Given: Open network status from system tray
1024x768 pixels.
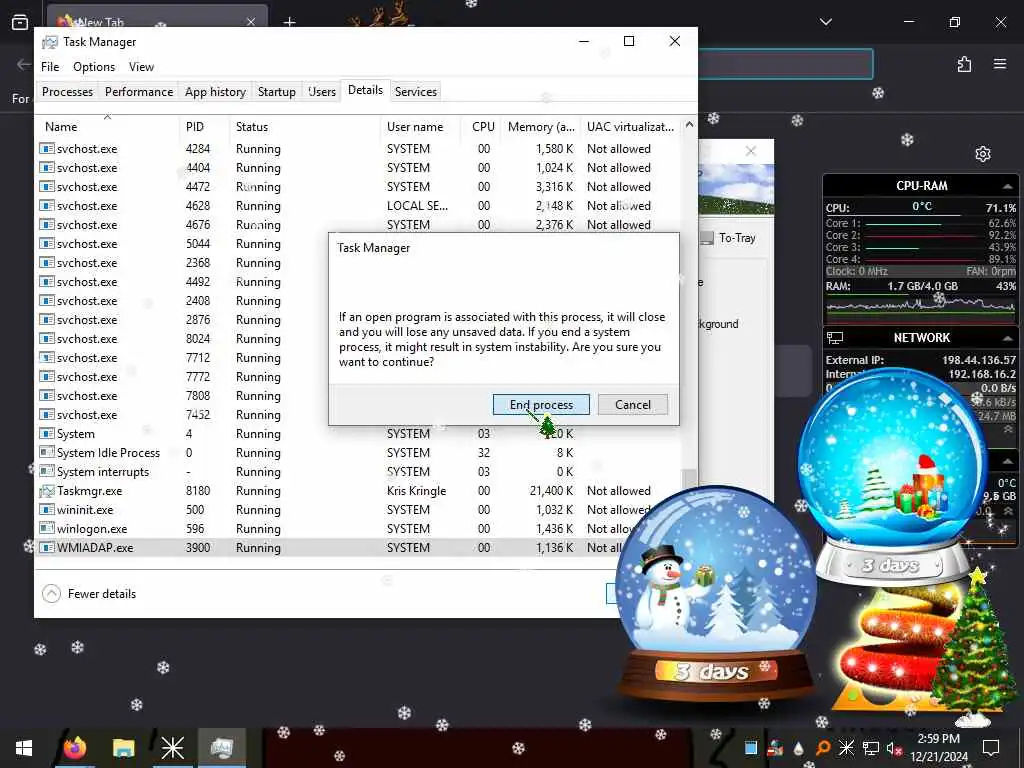Looking at the screenshot, I should pos(870,748).
